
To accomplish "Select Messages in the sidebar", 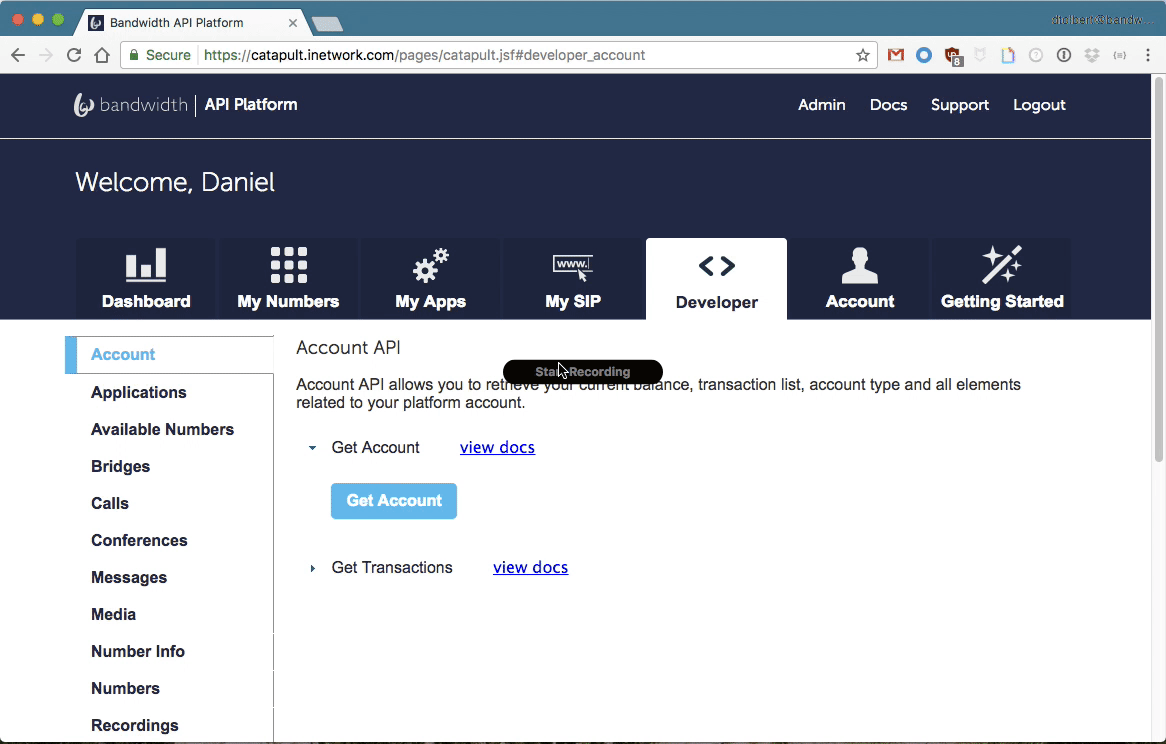I will pyautogui.click(x=129, y=578).
